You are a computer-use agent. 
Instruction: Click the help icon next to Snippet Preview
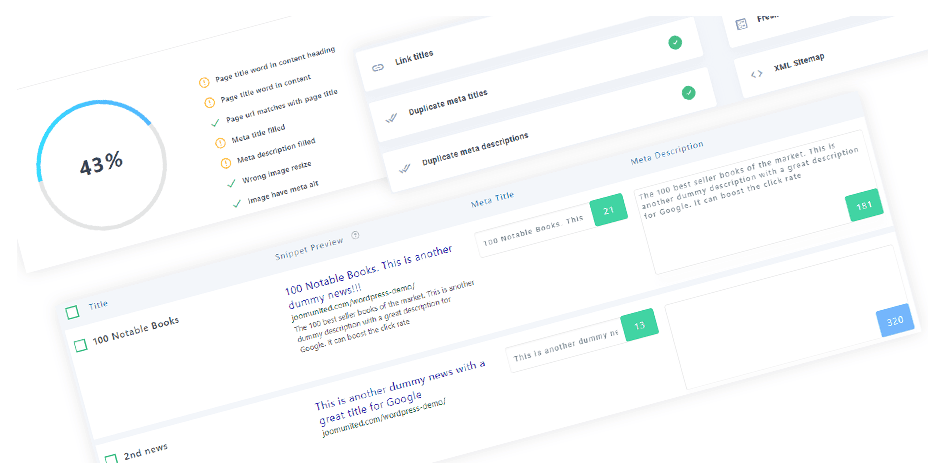355,235
